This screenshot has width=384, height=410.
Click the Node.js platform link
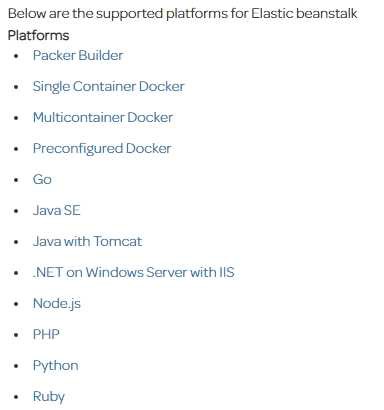click(57, 304)
